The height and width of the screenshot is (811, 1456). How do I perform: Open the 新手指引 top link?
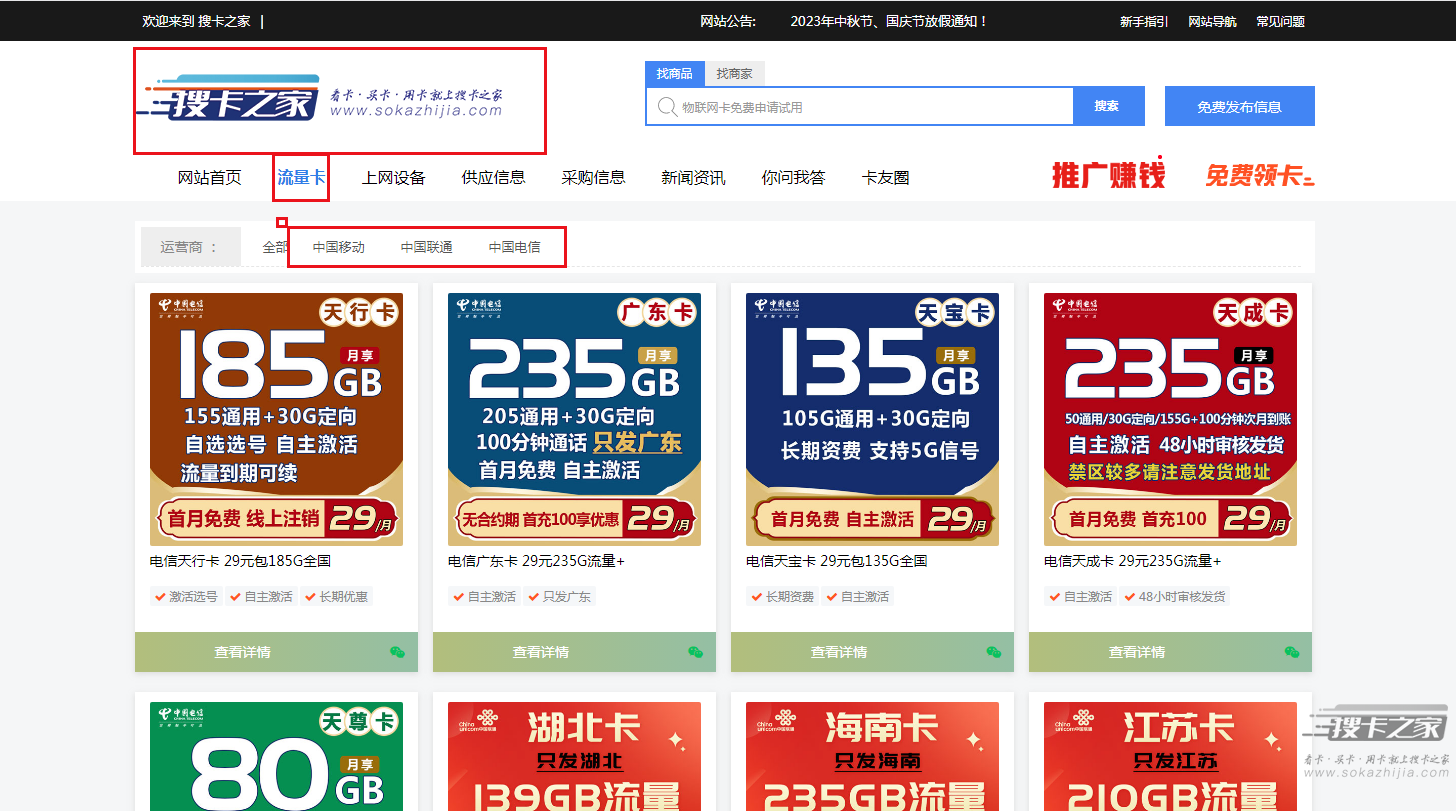[x=1144, y=21]
